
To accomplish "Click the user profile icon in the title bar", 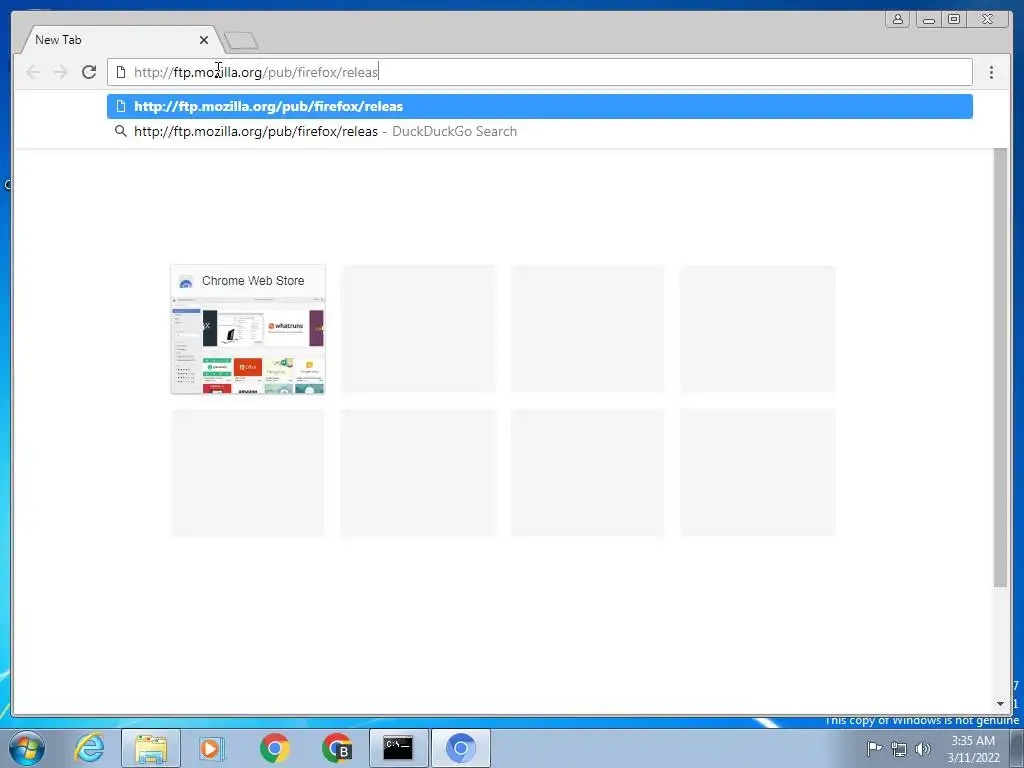I will click(x=898, y=19).
